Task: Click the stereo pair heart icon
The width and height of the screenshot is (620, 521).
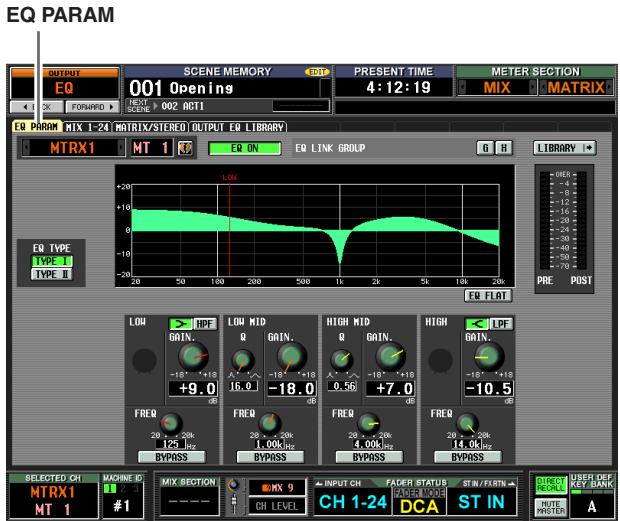Action: (185, 149)
